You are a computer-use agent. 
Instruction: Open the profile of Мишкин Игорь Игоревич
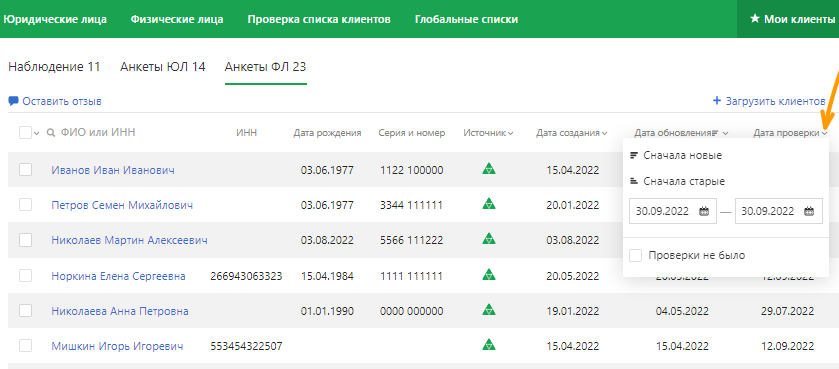[x=117, y=346]
